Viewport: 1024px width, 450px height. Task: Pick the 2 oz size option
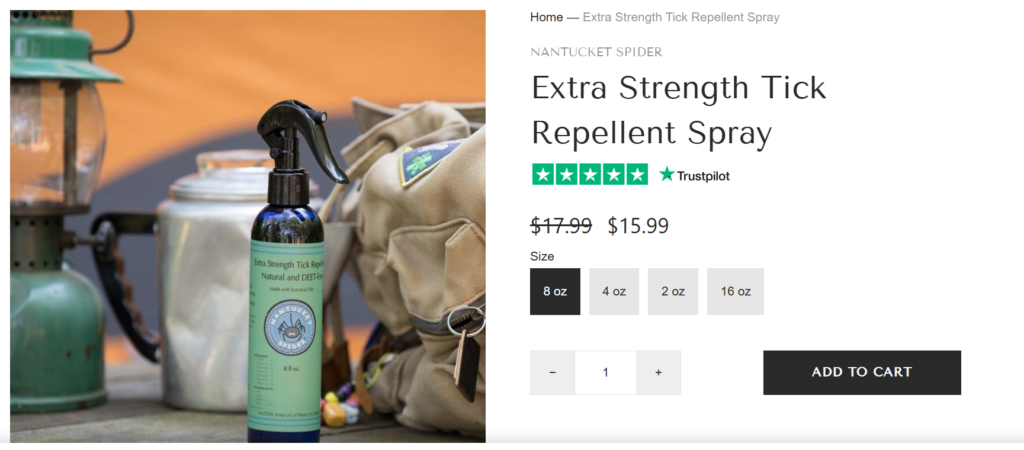673,291
